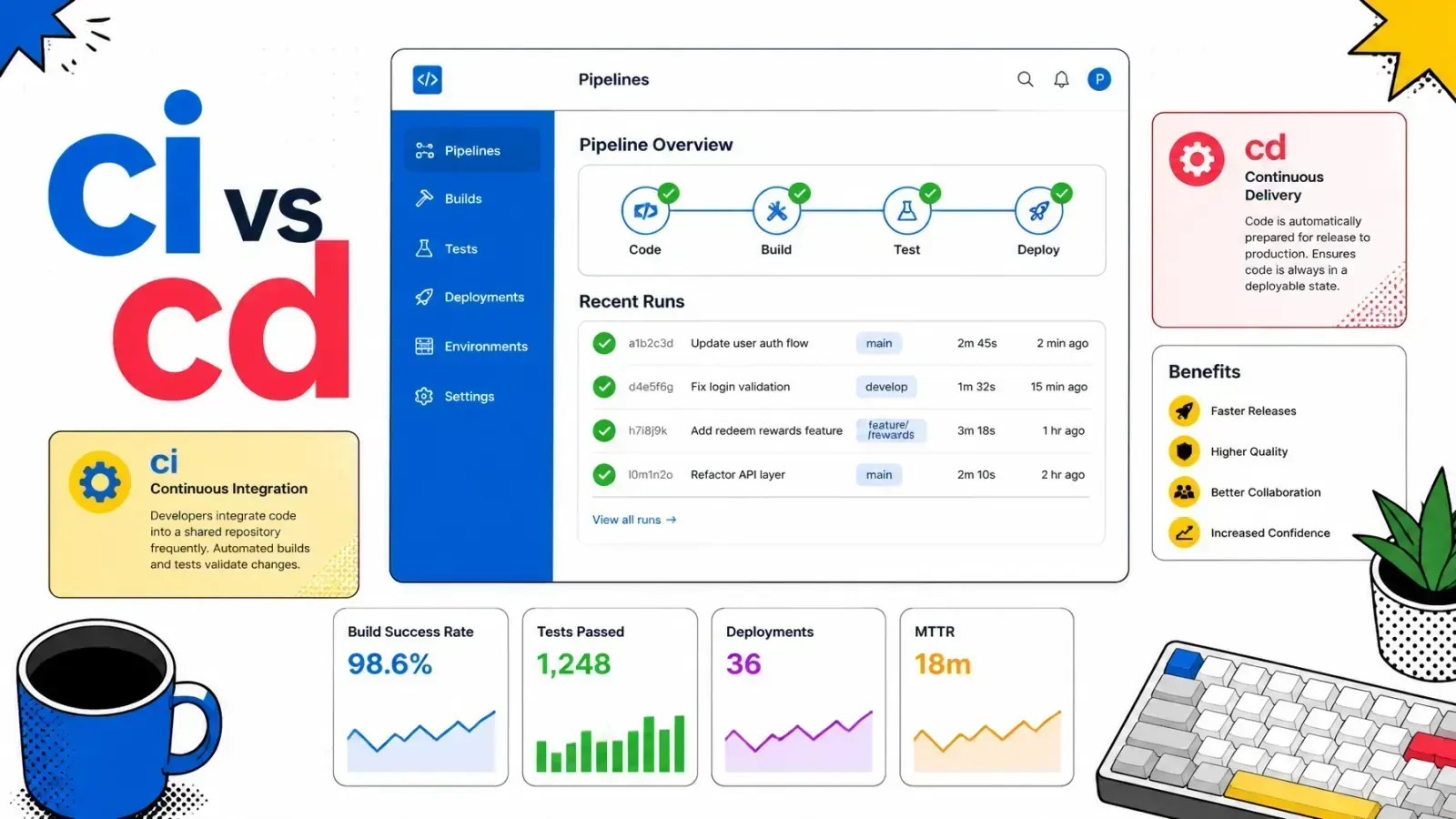Screen dimensions: 1456x819
Task: Open commit d4e5f6g
Action: click(651, 387)
